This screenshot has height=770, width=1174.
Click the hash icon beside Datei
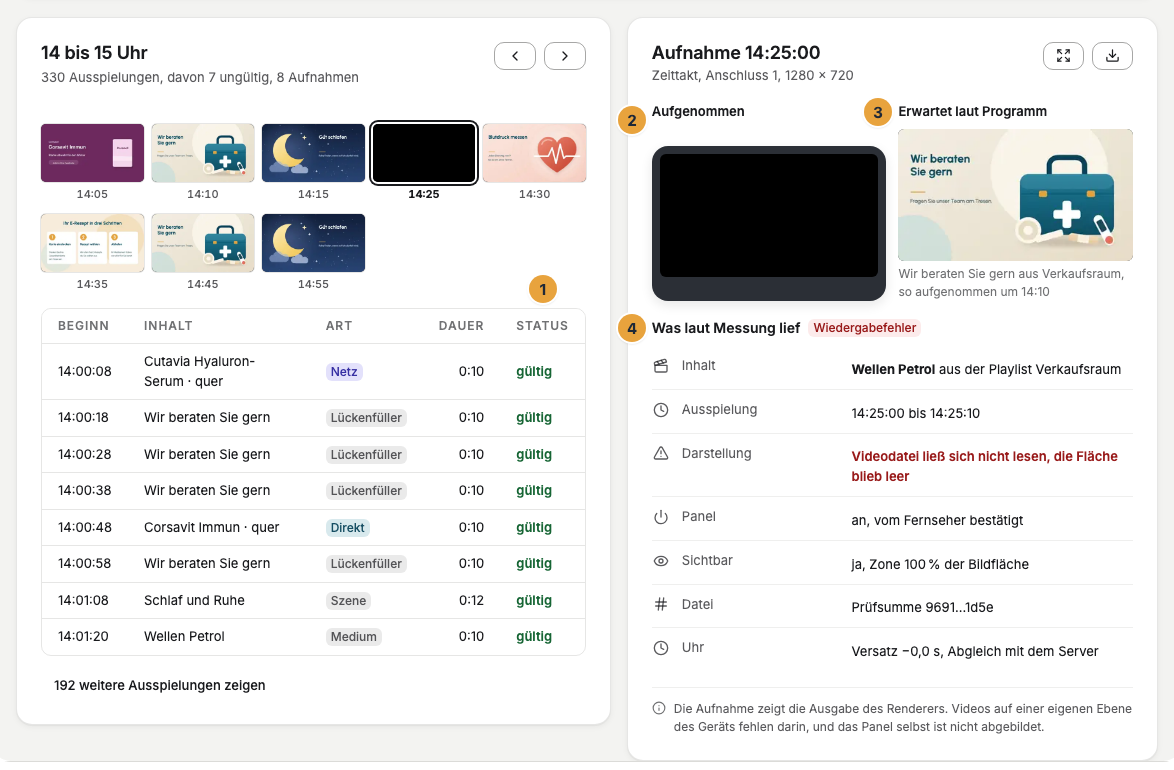(660, 604)
